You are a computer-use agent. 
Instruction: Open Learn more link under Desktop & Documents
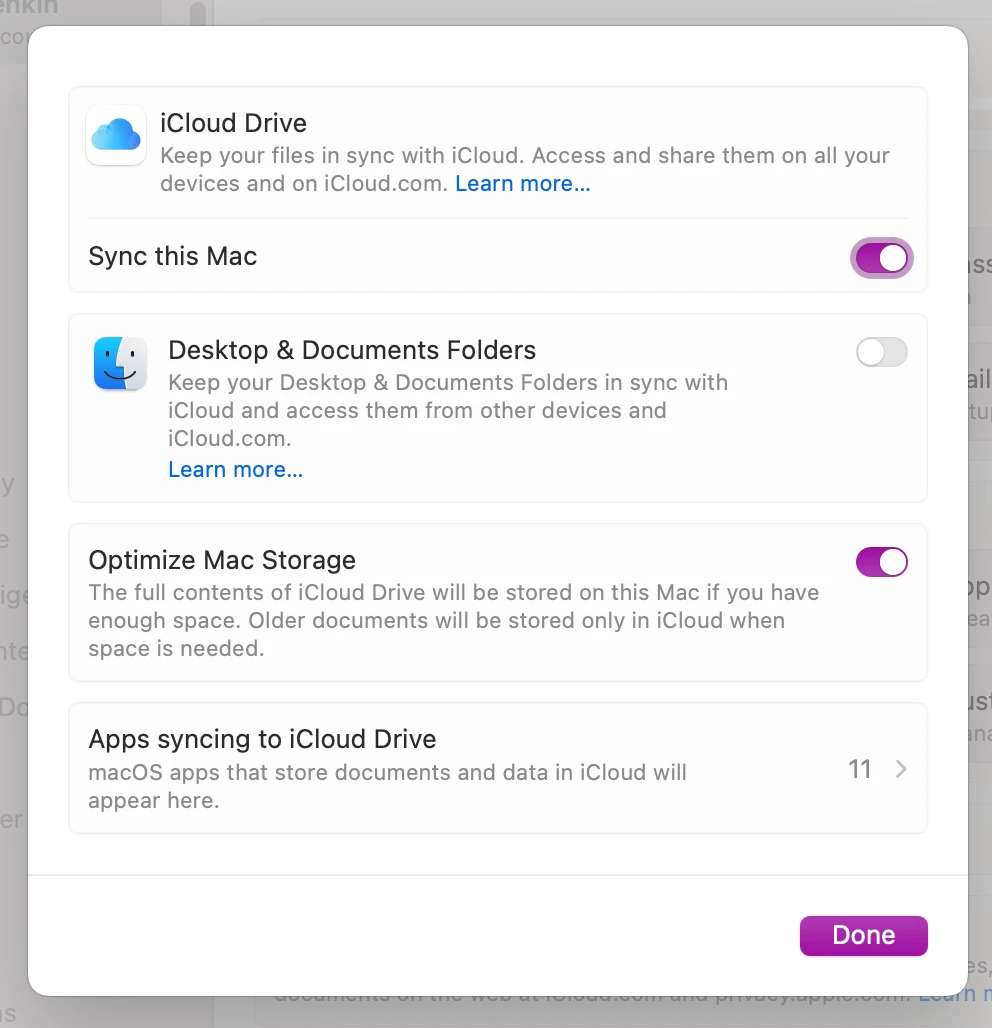coord(235,469)
